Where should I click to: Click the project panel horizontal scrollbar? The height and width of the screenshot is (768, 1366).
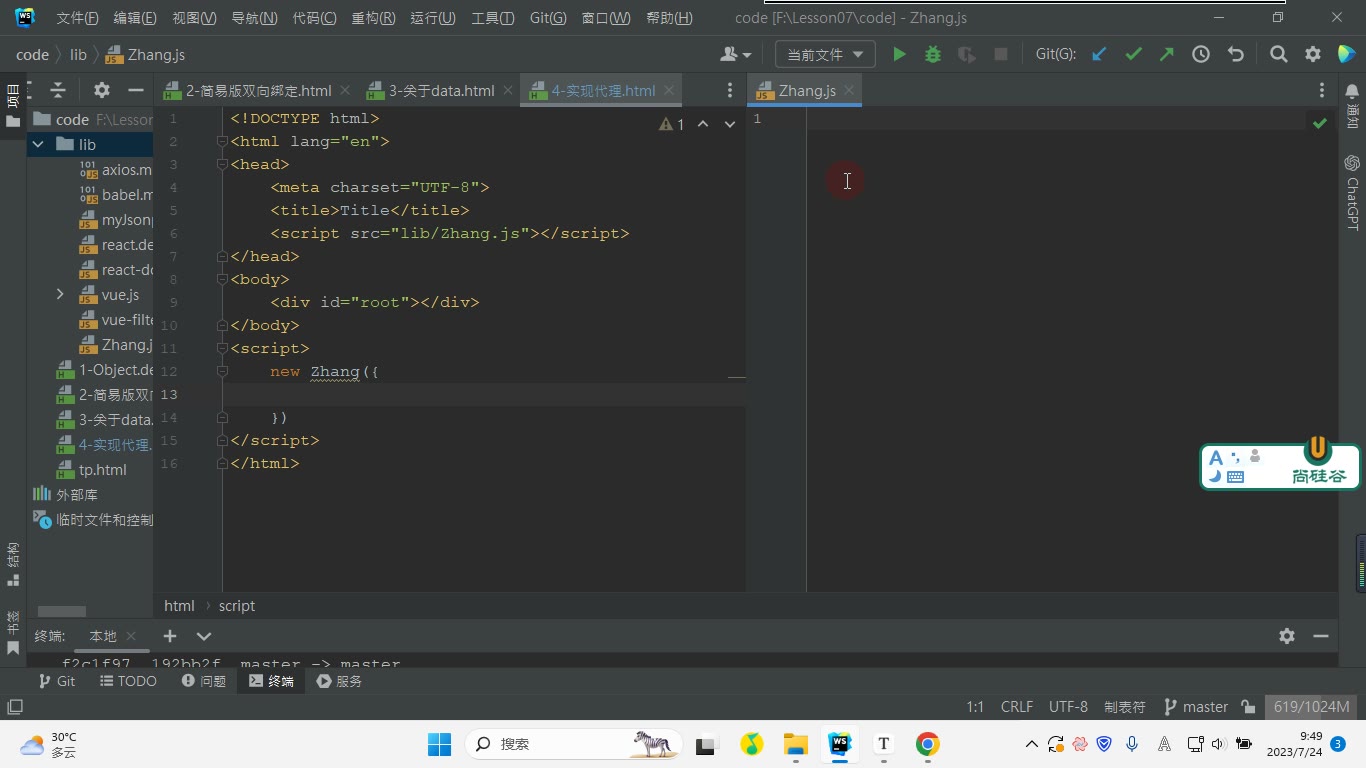[62, 611]
